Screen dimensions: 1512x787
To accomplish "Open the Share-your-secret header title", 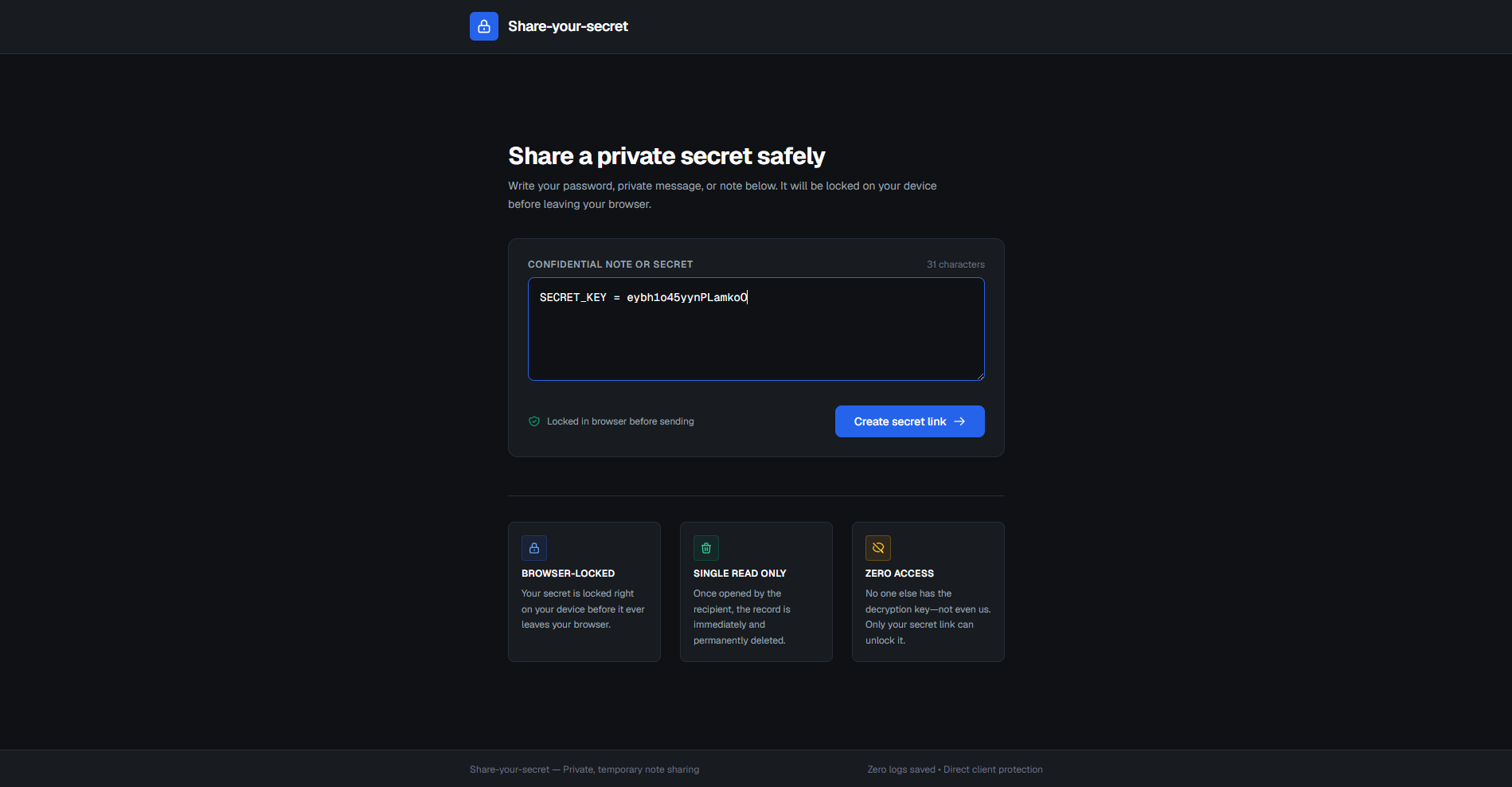I will click(x=568, y=26).
